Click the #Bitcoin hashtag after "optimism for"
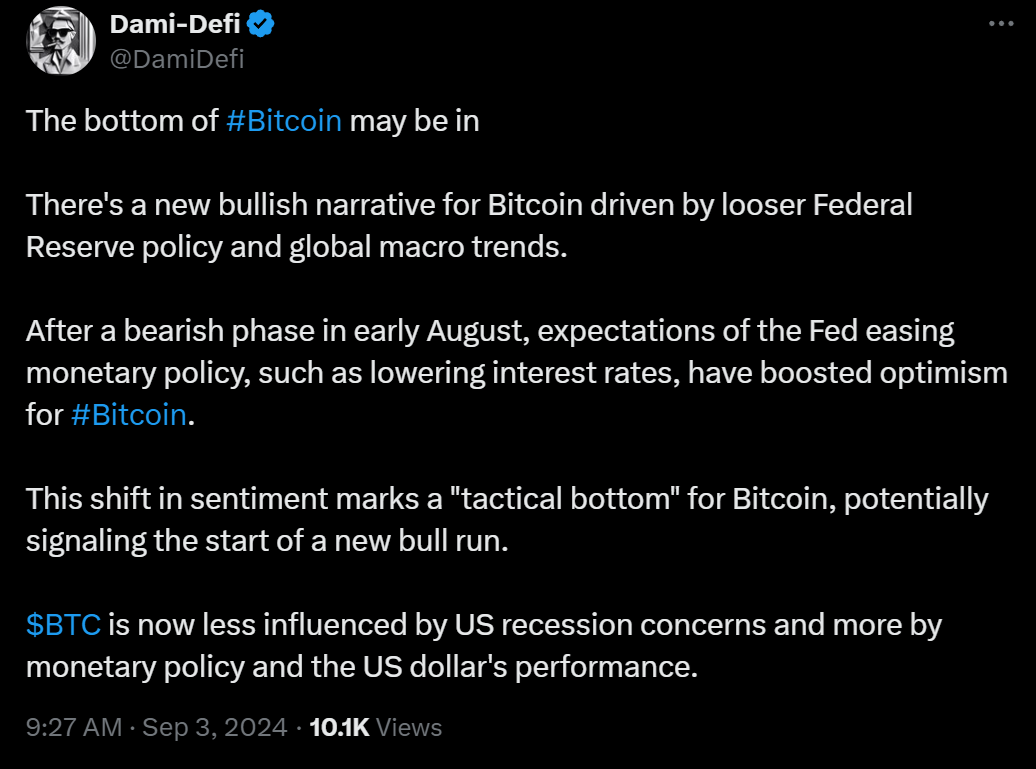This screenshot has width=1036, height=769. [129, 415]
